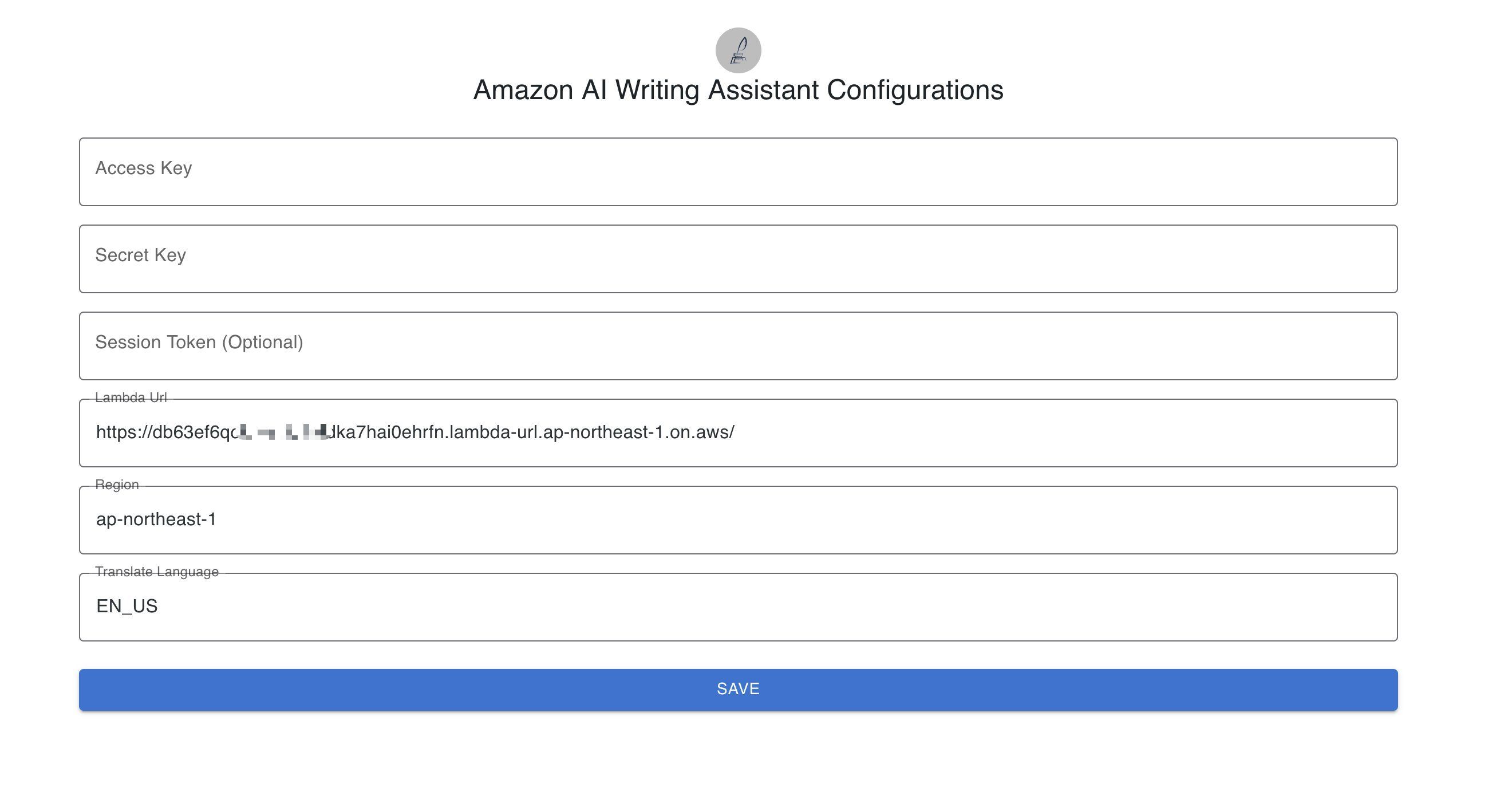The height and width of the screenshot is (795, 1512).
Task: Click inside the Lambda Url field
Action: (x=1056, y=433)
